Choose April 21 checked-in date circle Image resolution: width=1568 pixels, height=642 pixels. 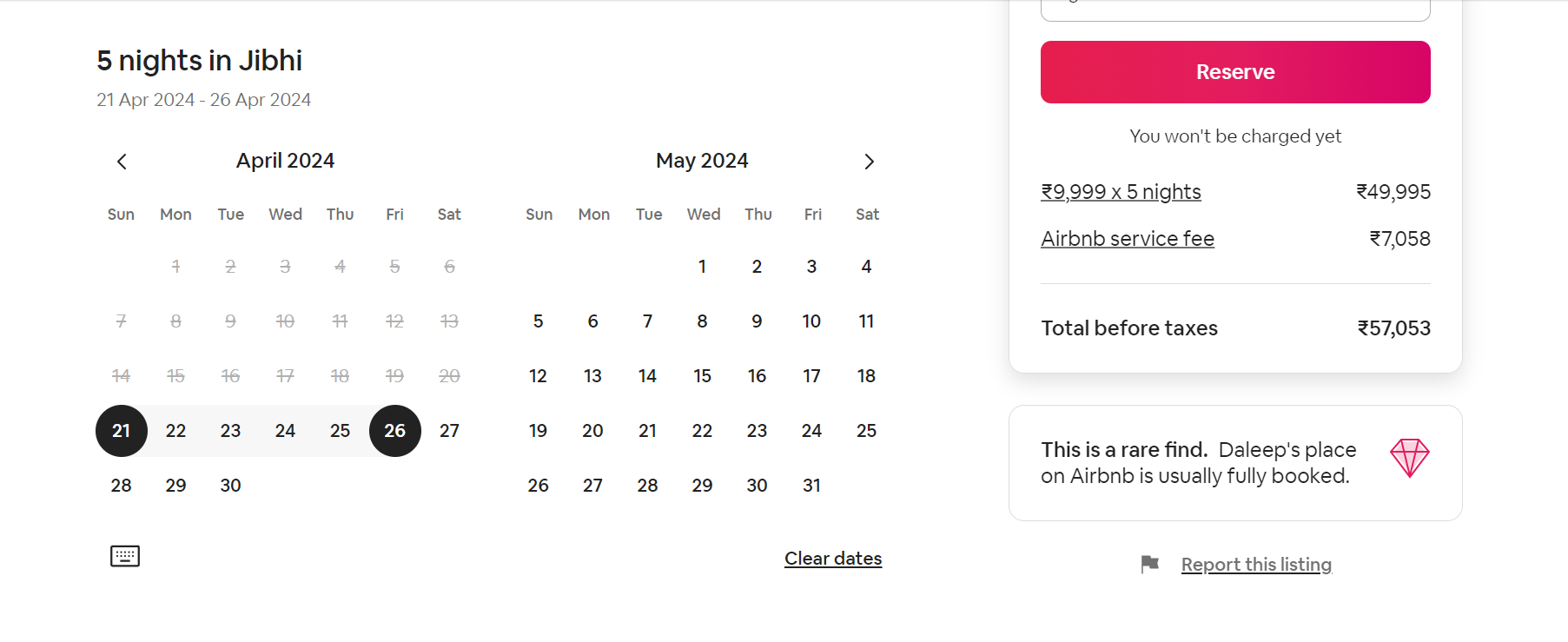(121, 430)
